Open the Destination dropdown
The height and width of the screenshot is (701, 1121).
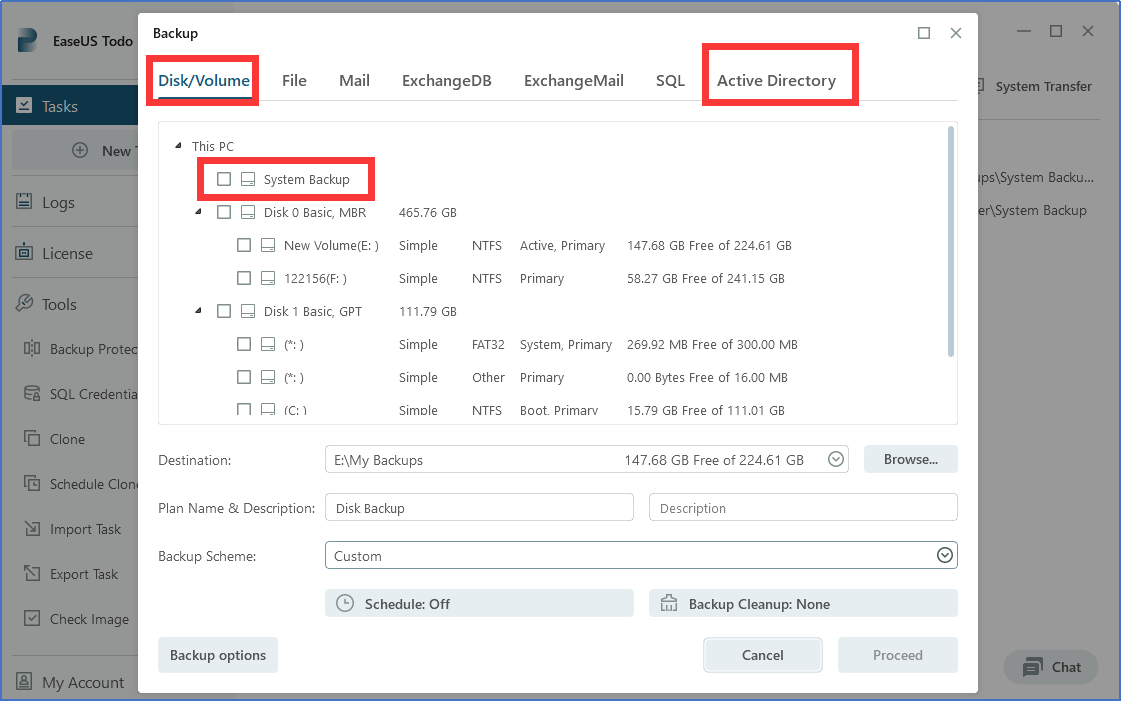tap(835, 459)
